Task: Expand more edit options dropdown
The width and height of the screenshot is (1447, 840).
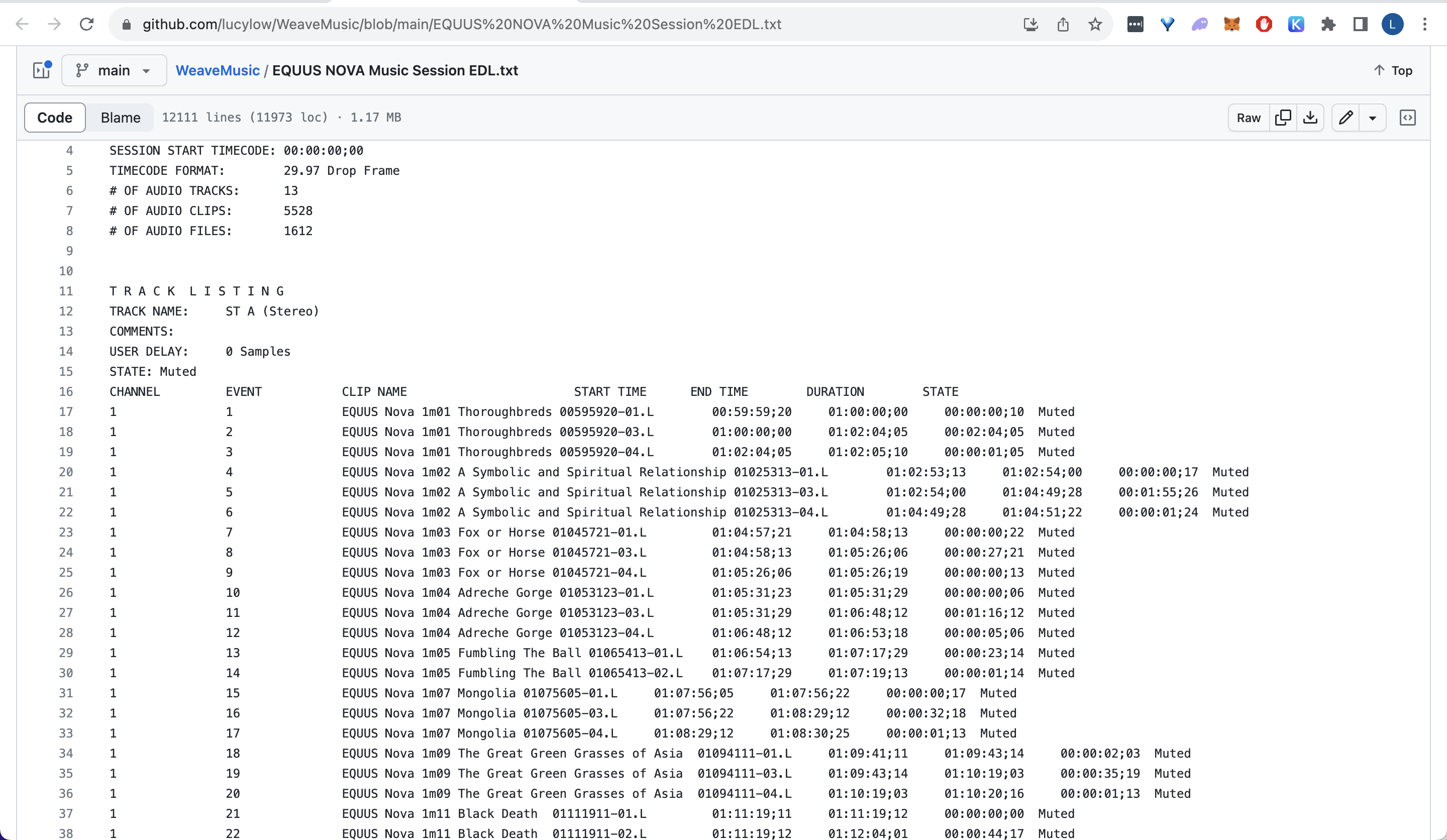Action: pos(1372,118)
